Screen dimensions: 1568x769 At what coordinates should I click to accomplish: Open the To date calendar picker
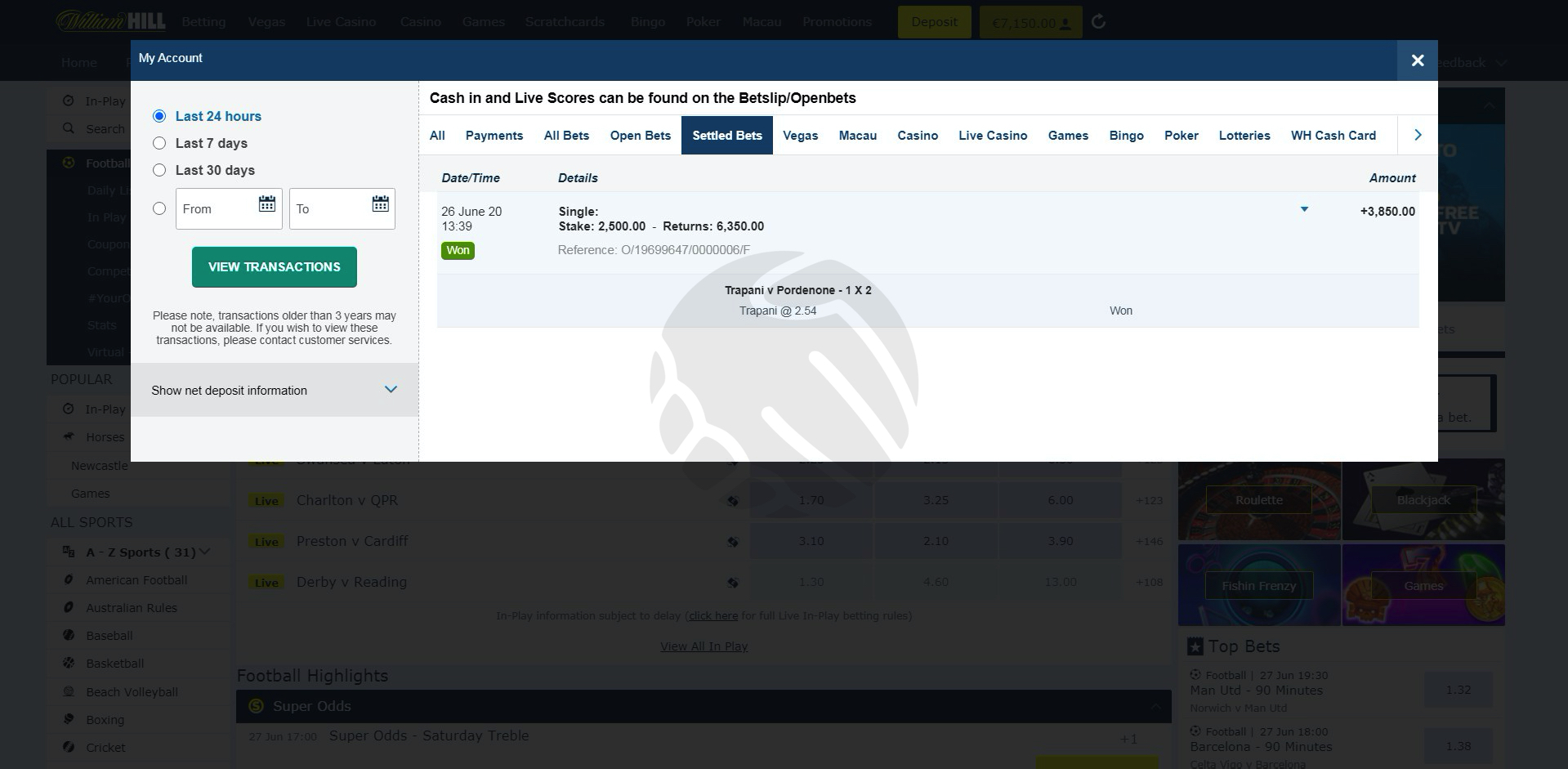click(380, 204)
